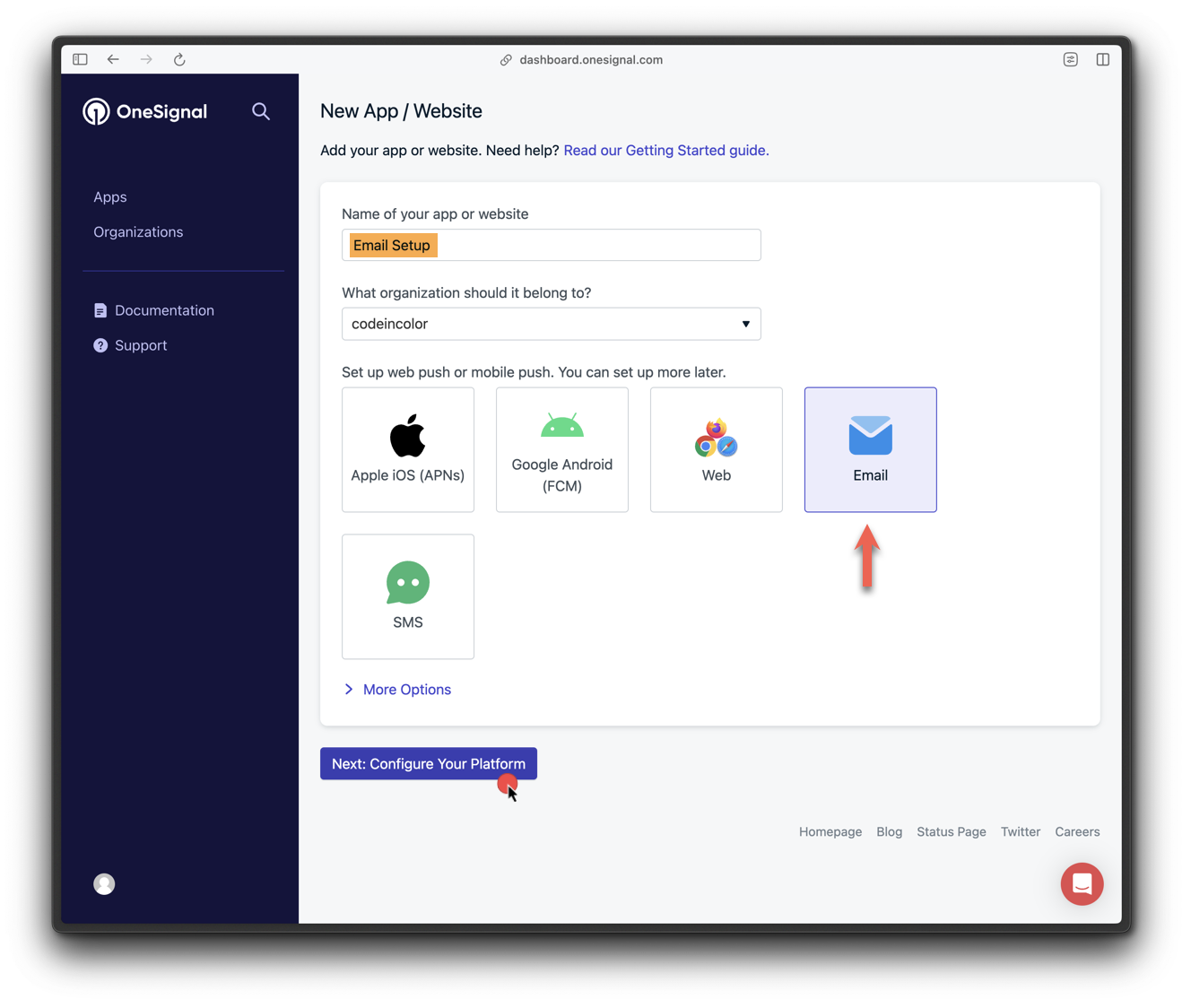Open search with the sidebar magnifier icon
Screen dimensions: 1191x1008
tap(261, 111)
